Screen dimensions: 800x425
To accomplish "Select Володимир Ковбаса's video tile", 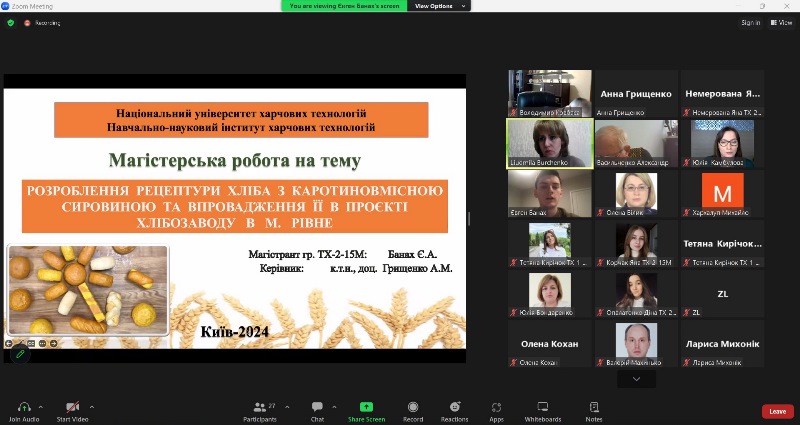I will click(550, 94).
